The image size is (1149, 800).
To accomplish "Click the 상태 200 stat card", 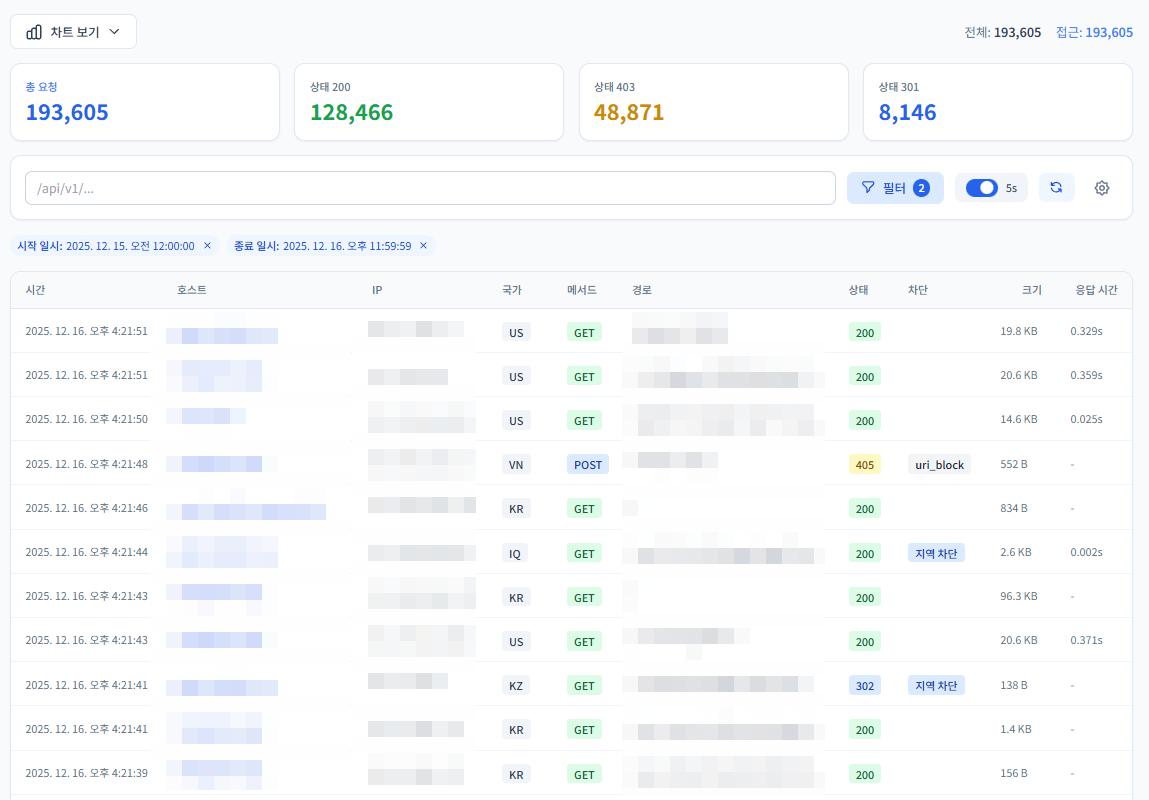I will 428,101.
